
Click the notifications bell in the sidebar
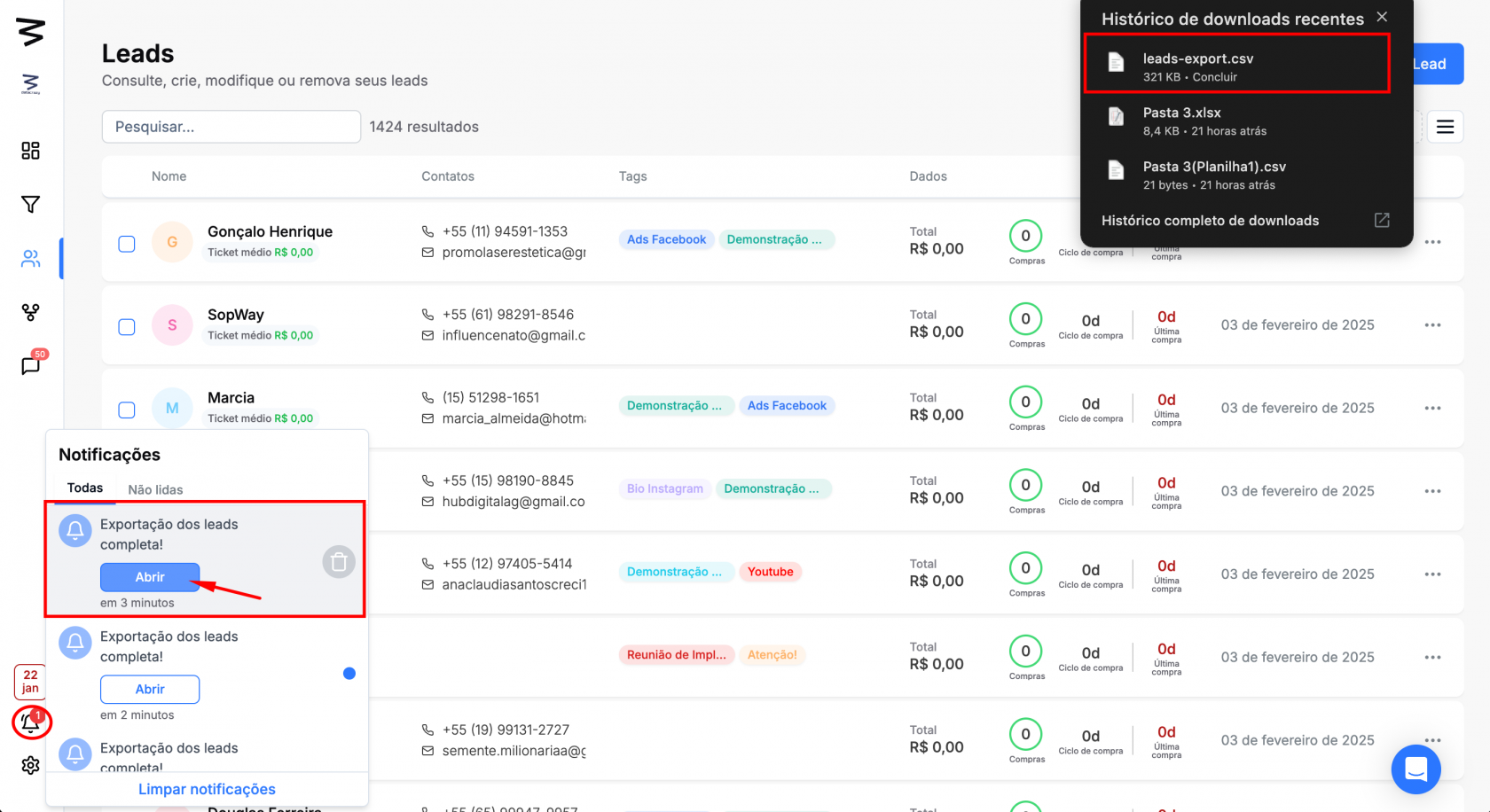click(31, 722)
